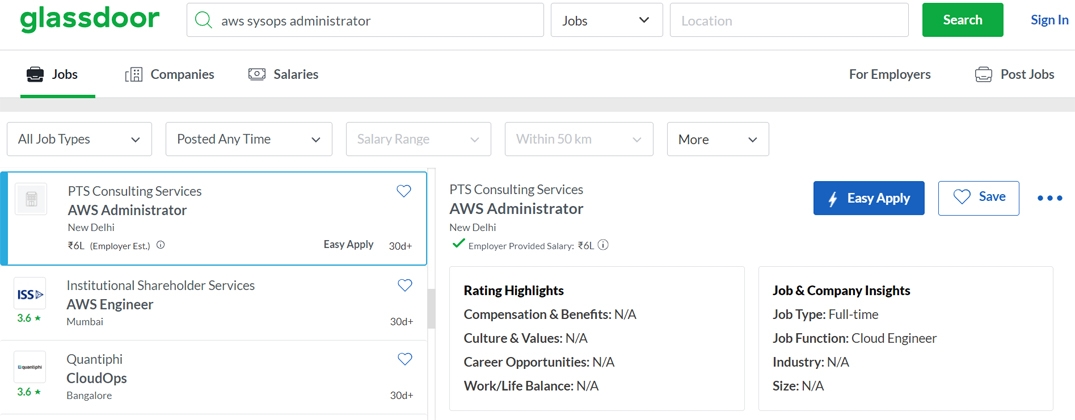Click the ISS company logo
Image resolution: width=1075 pixels, height=420 pixels.
coord(29,294)
